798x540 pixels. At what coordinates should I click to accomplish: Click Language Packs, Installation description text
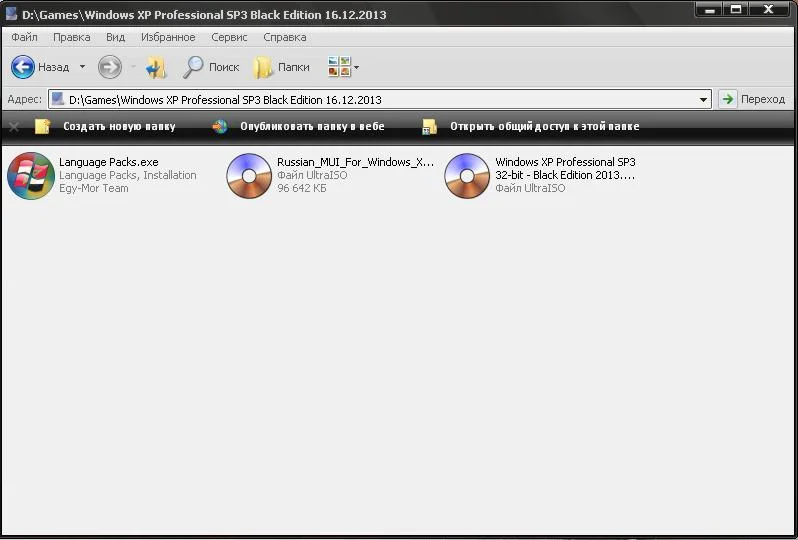point(128,175)
